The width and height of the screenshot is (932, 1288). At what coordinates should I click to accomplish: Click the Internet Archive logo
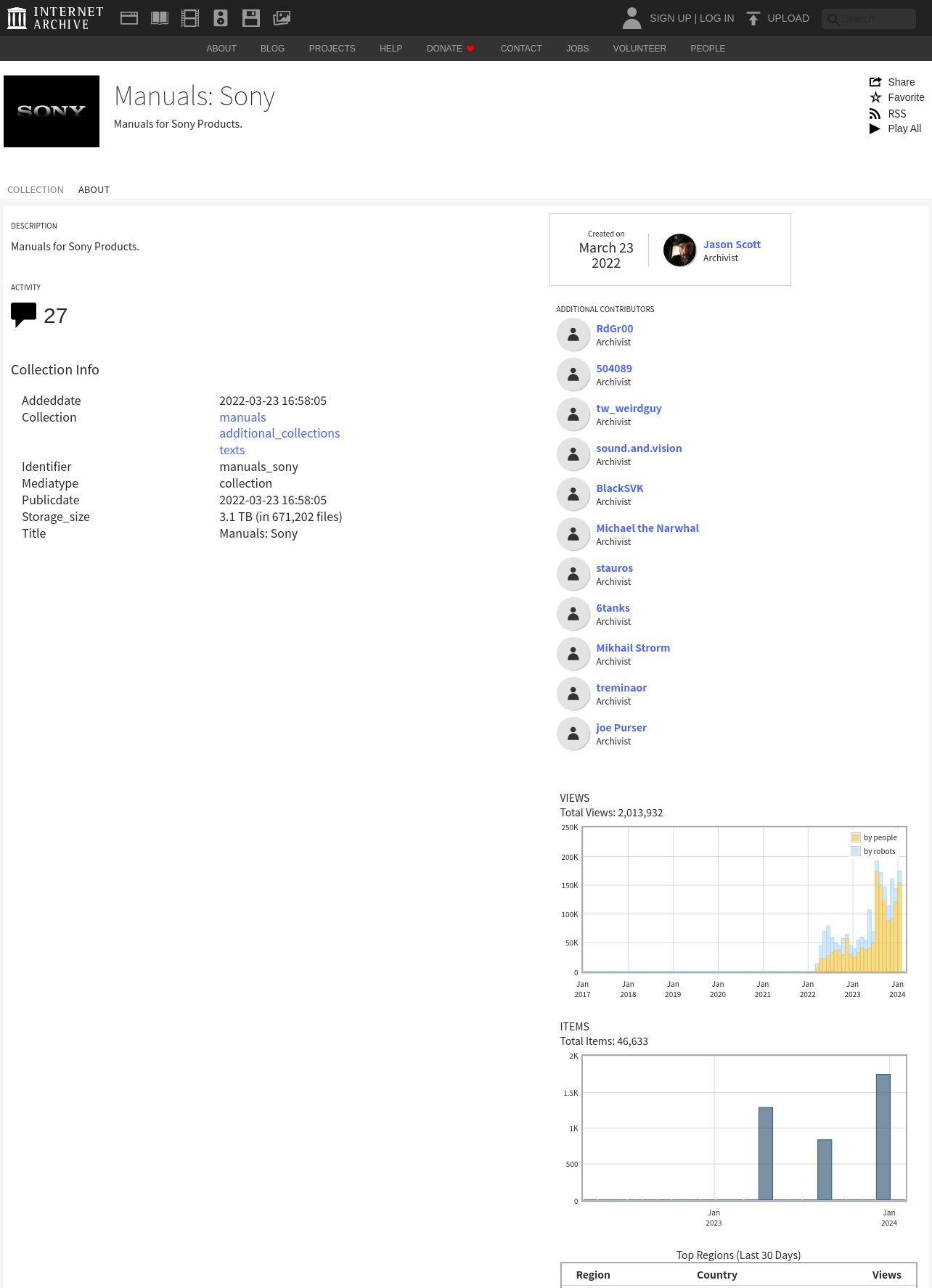click(x=55, y=18)
